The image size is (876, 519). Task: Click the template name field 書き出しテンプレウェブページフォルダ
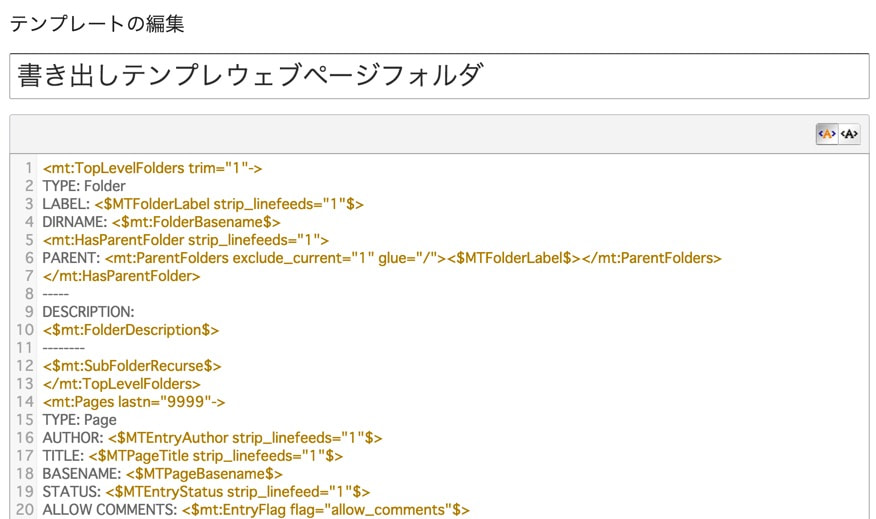(x=439, y=76)
